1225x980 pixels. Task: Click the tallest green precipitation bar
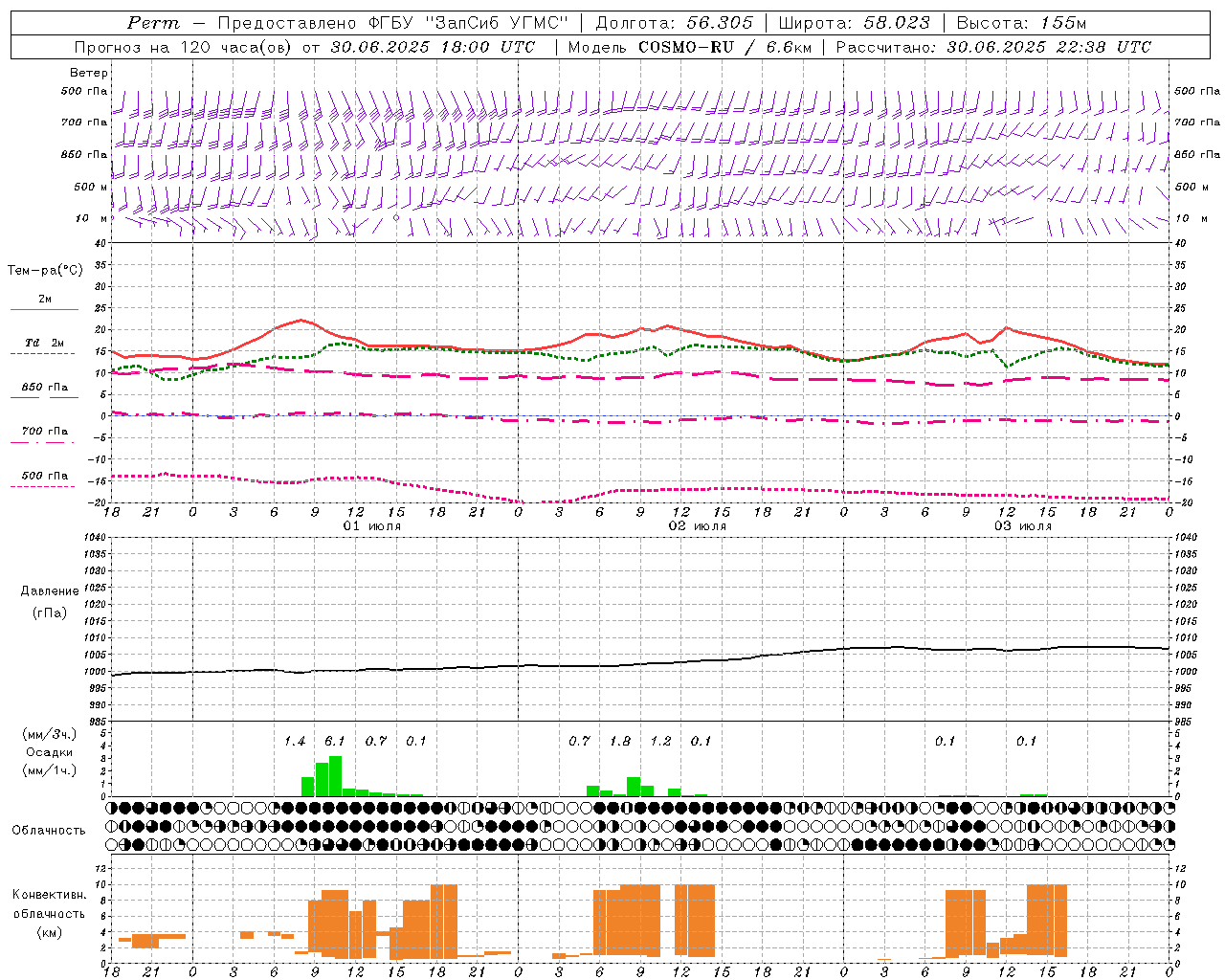pyautogui.click(x=335, y=776)
